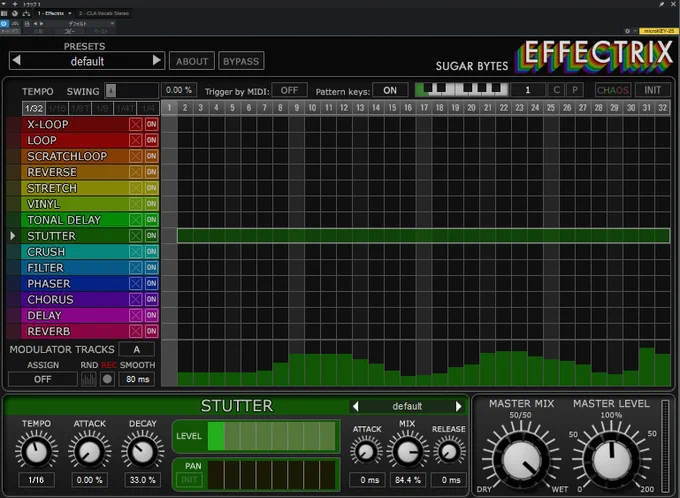The width and height of the screenshot is (680, 498).
Task: Click step 17 in the sequencer header
Action: click(424, 108)
